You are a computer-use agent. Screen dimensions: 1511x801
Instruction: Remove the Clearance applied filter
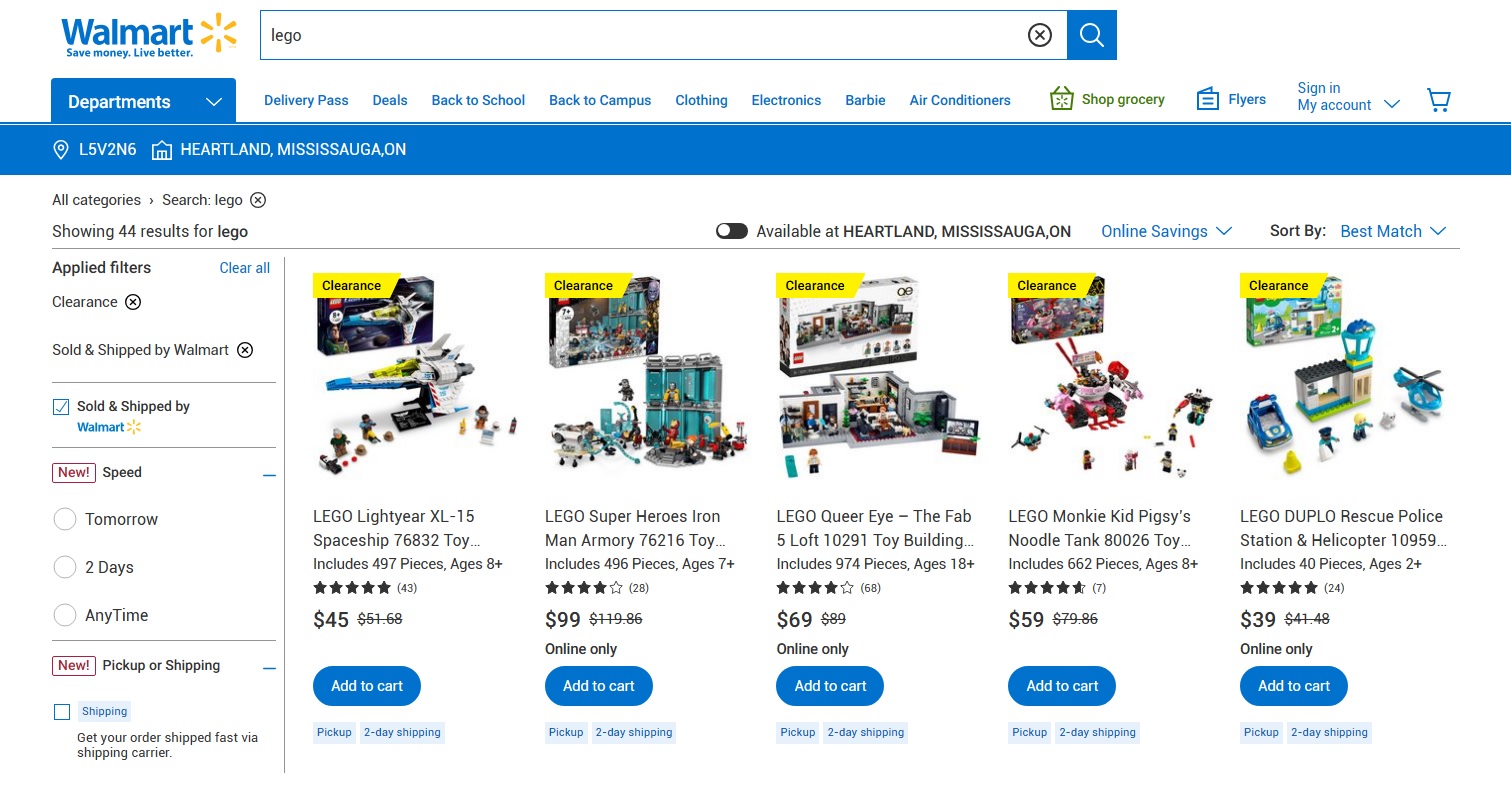point(133,302)
